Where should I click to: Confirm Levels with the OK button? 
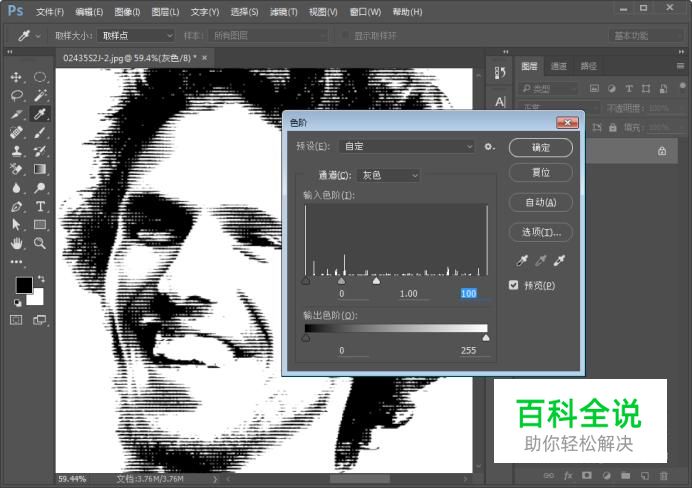click(x=541, y=147)
